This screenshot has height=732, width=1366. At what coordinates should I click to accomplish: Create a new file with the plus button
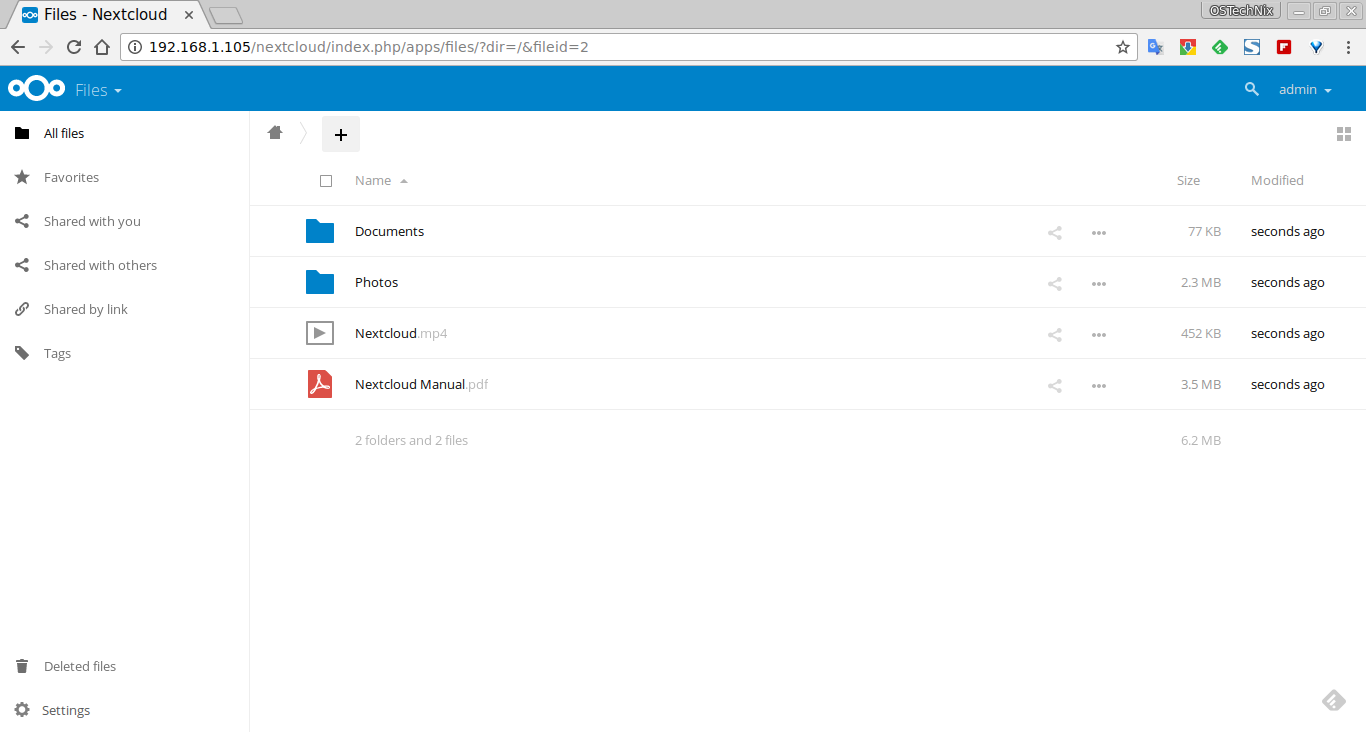coord(340,133)
